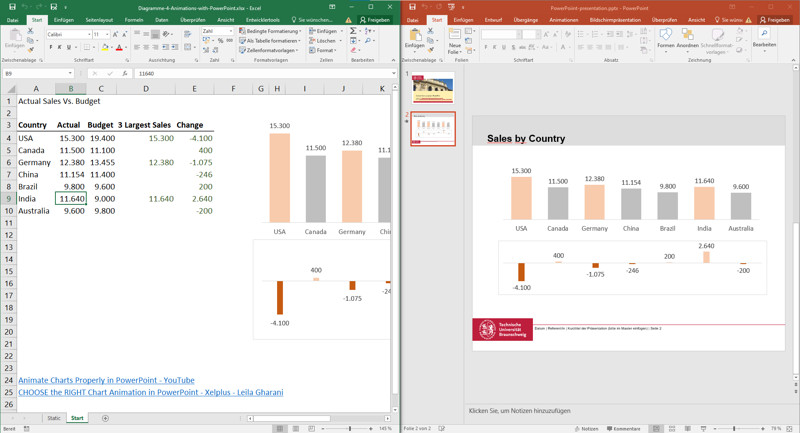Toggle Normal view button in PowerPoint status bar
This screenshot has height=433, width=800.
click(x=656, y=429)
